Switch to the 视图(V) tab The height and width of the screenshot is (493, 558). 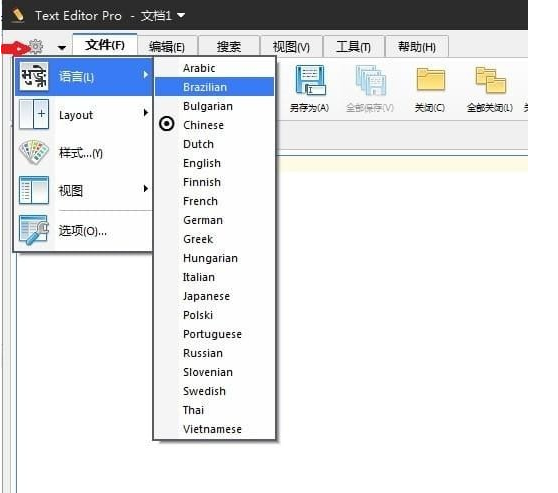(x=291, y=47)
